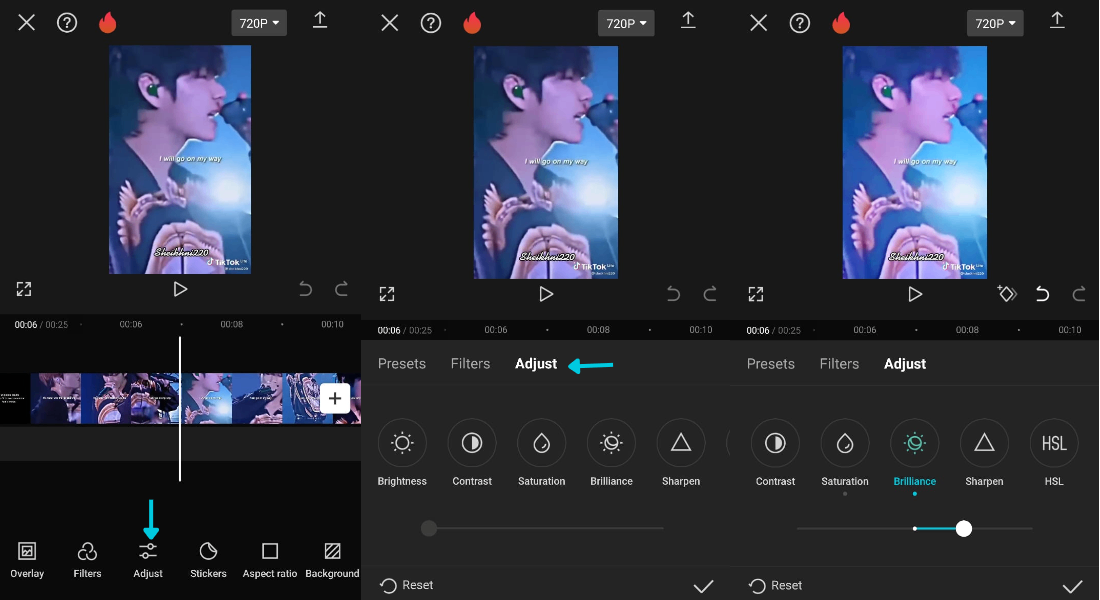
Task: Undo in the middle panel
Action: [x=673, y=294]
